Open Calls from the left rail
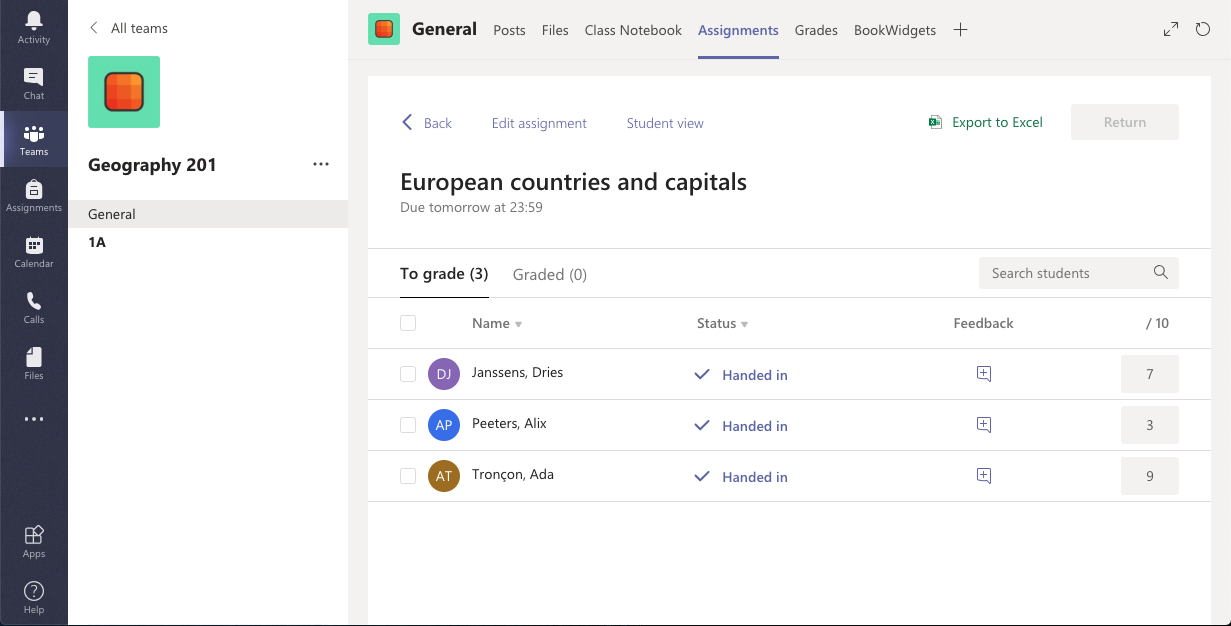1231x626 pixels. pyautogui.click(x=34, y=307)
